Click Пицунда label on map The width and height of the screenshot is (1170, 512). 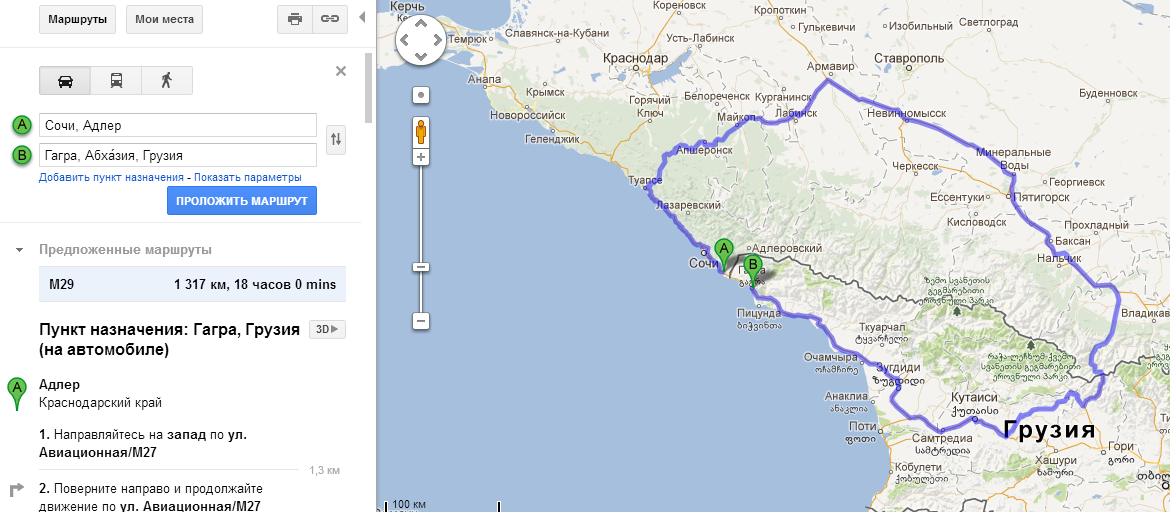tap(758, 313)
